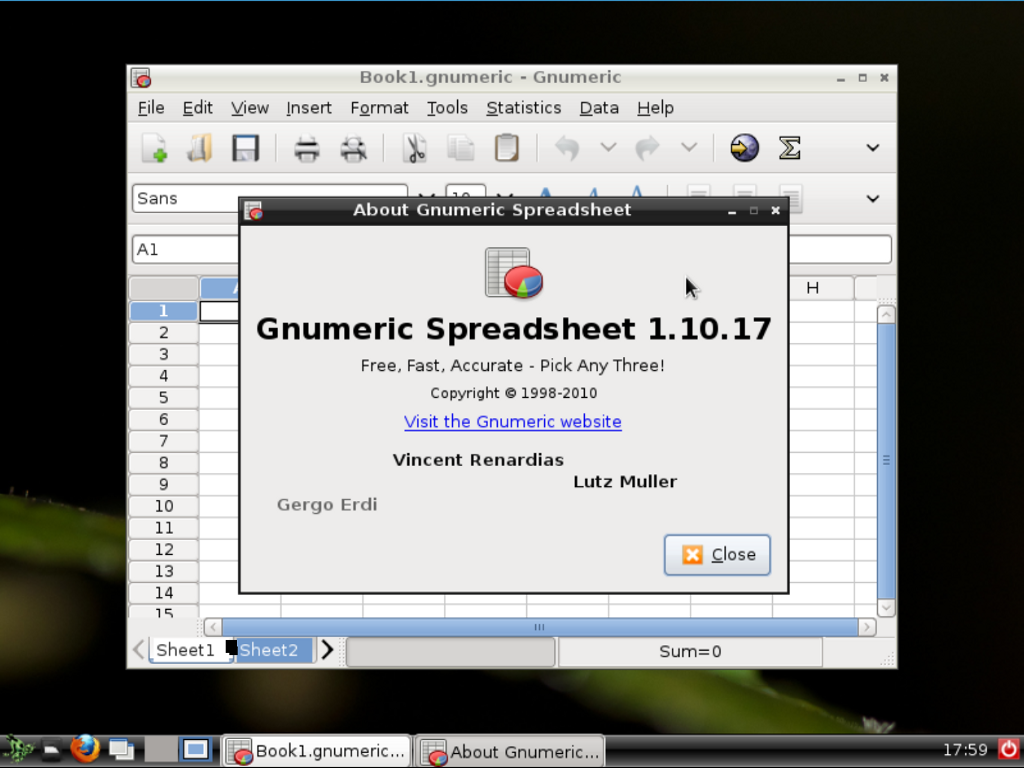Undo the last action arrow
Image resolution: width=1024 pixels, height=768 pixels.
568,148
